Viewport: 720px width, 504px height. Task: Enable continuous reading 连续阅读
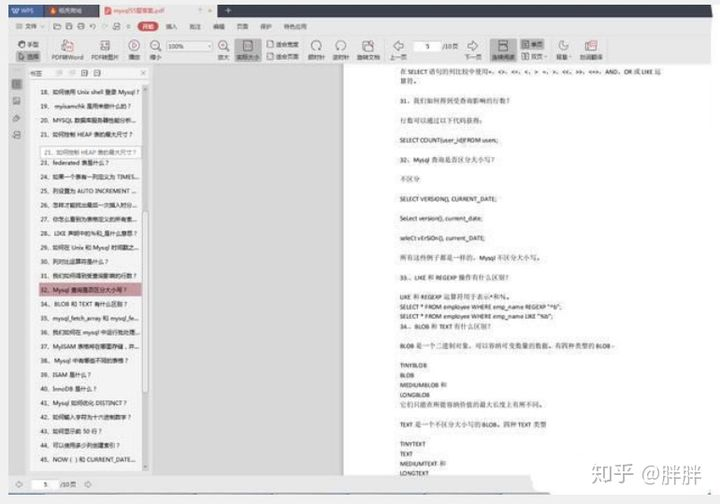[x=503, y=50]
